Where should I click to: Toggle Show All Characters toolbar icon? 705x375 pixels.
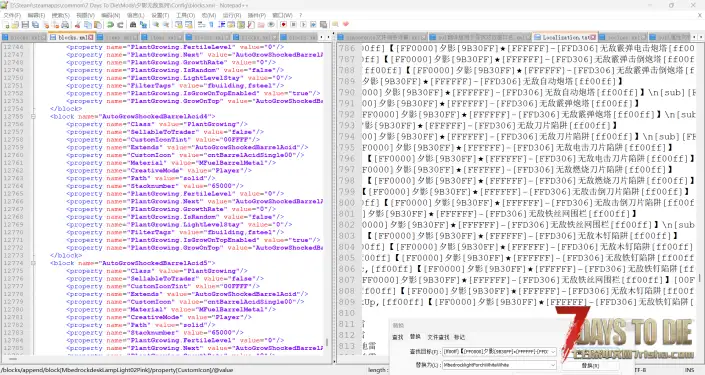tap(211, 25)
